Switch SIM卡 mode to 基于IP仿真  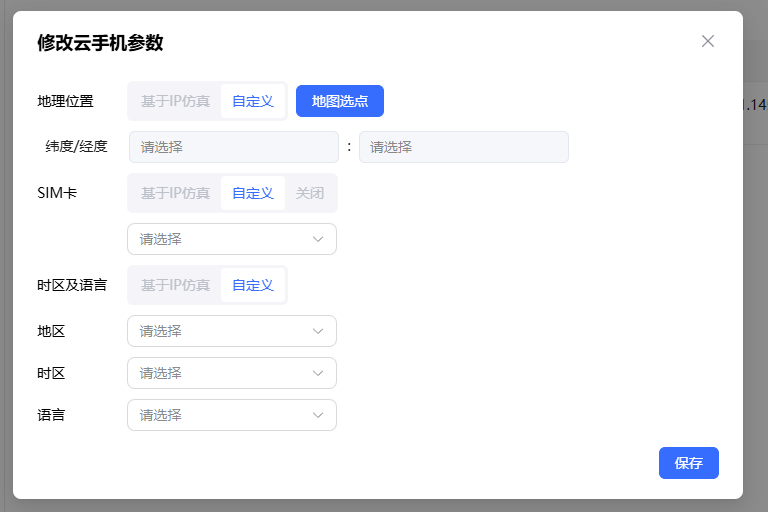click(175, 193)
